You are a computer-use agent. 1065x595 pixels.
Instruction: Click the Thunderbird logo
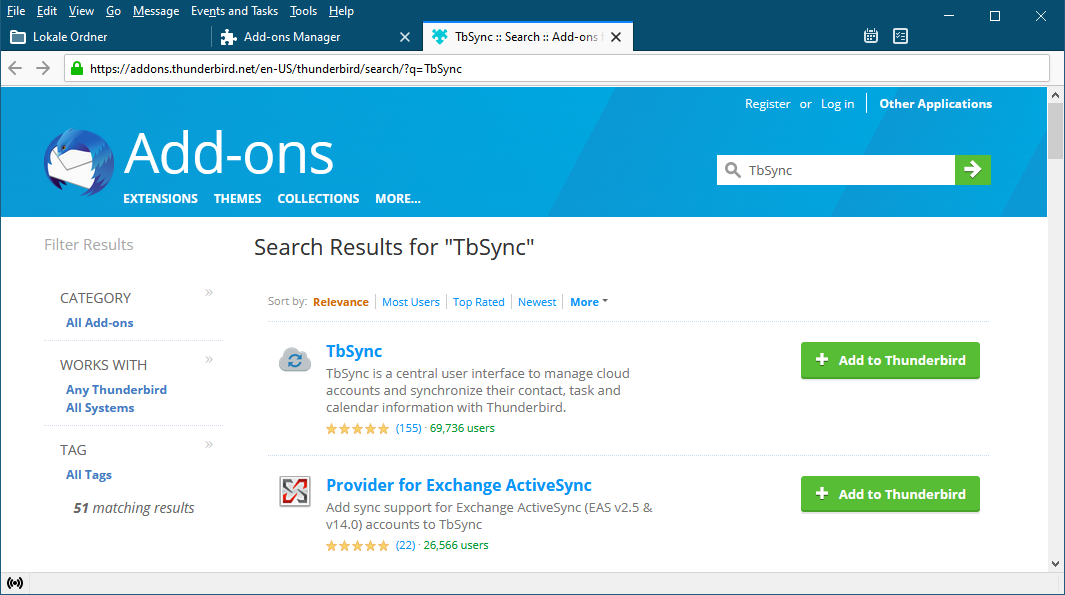(79, 162)
